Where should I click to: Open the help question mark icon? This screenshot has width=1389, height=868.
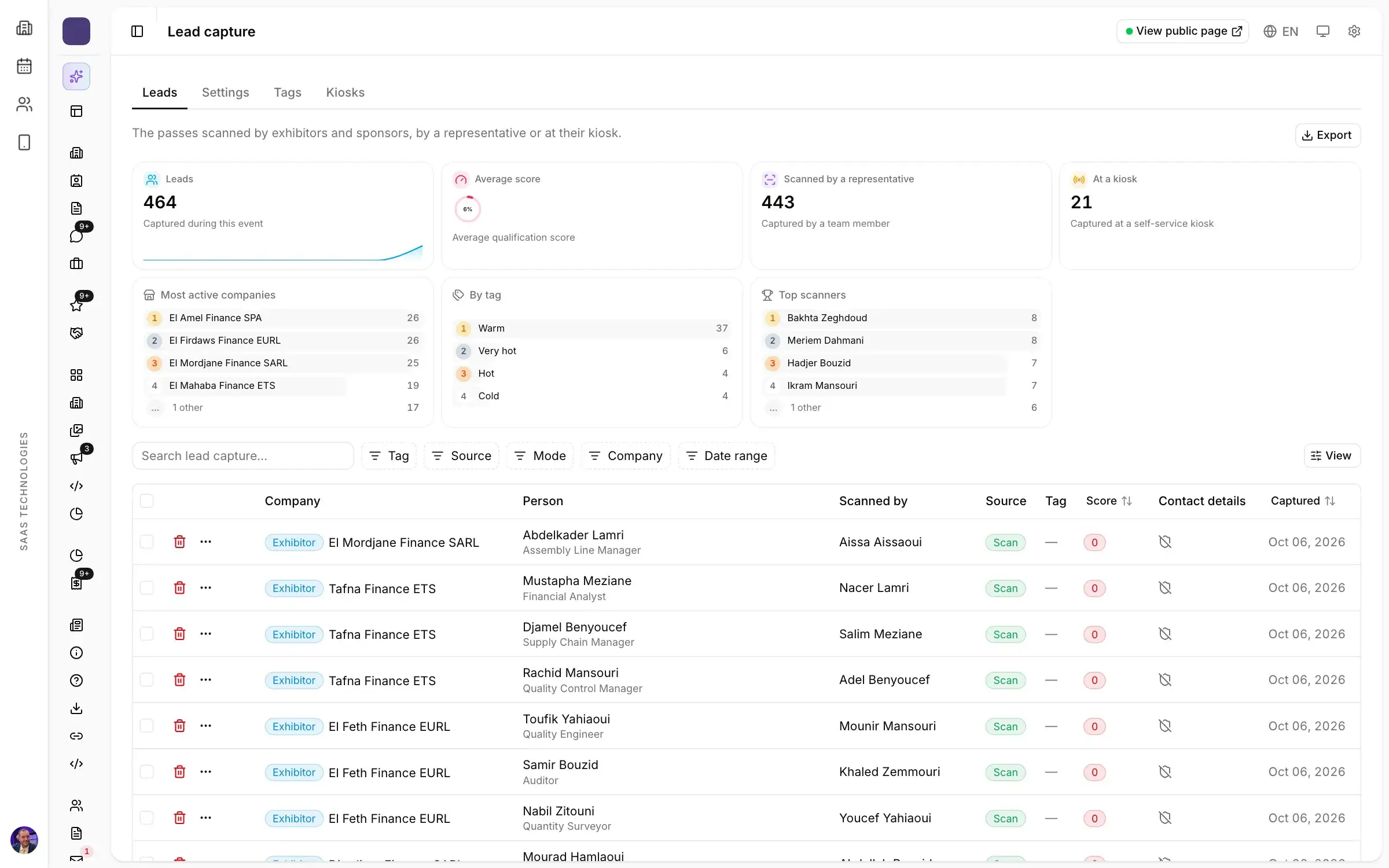[x=76, y=681]
